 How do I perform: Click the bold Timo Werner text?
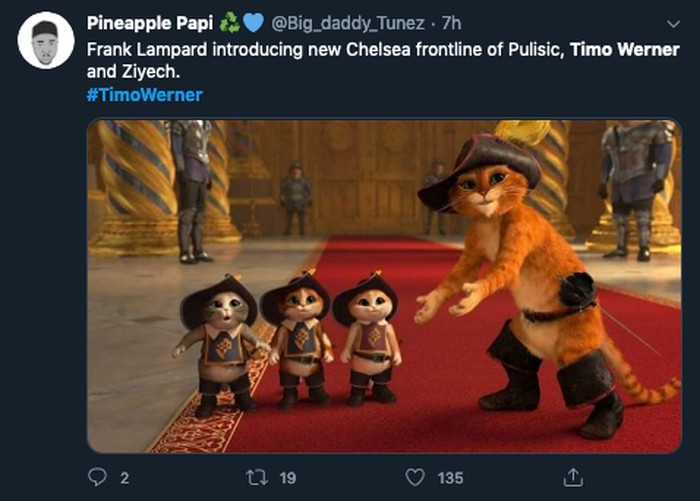[624, 49]
